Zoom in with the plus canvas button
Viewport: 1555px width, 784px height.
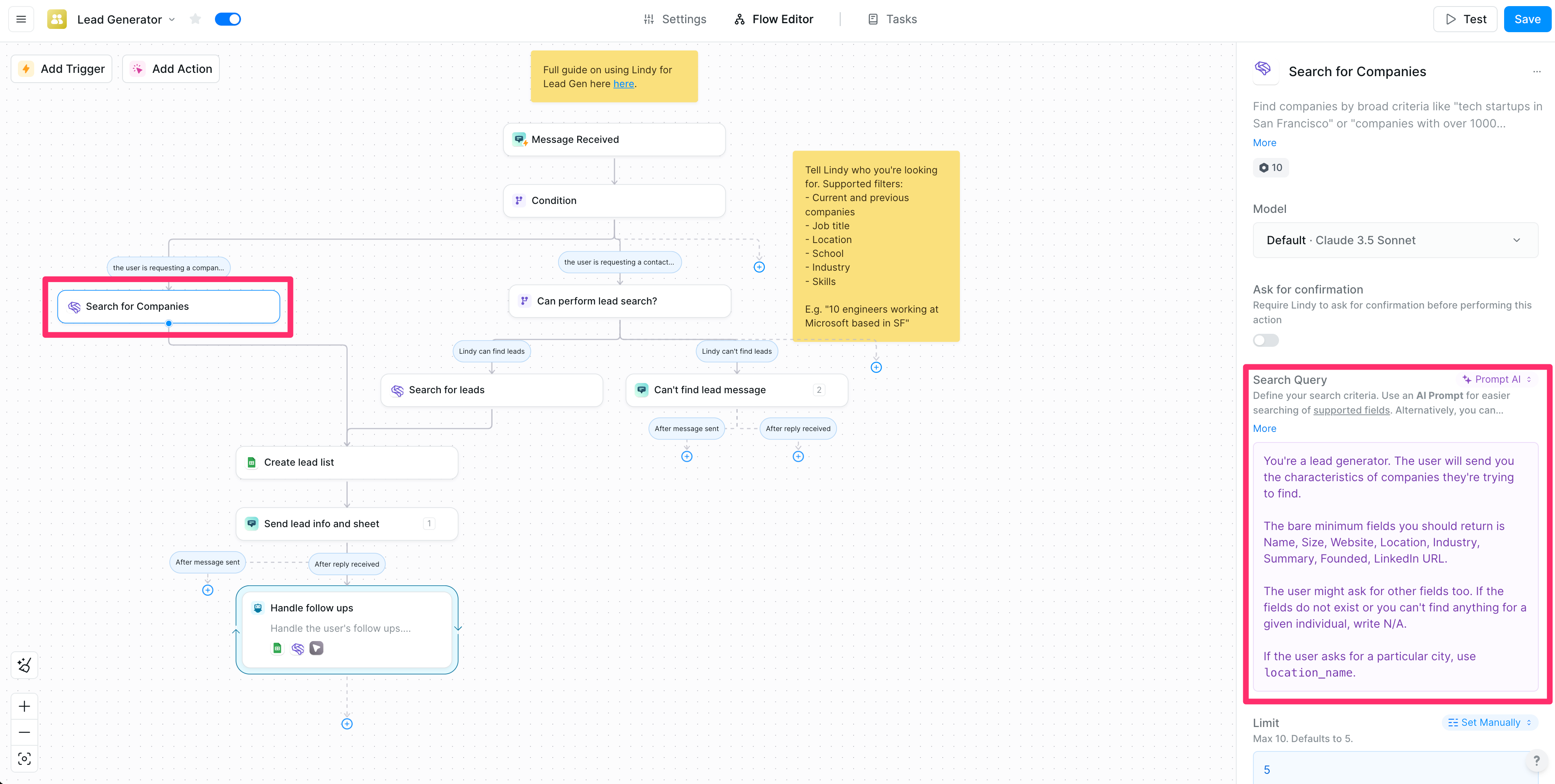(x=24, y=706)
